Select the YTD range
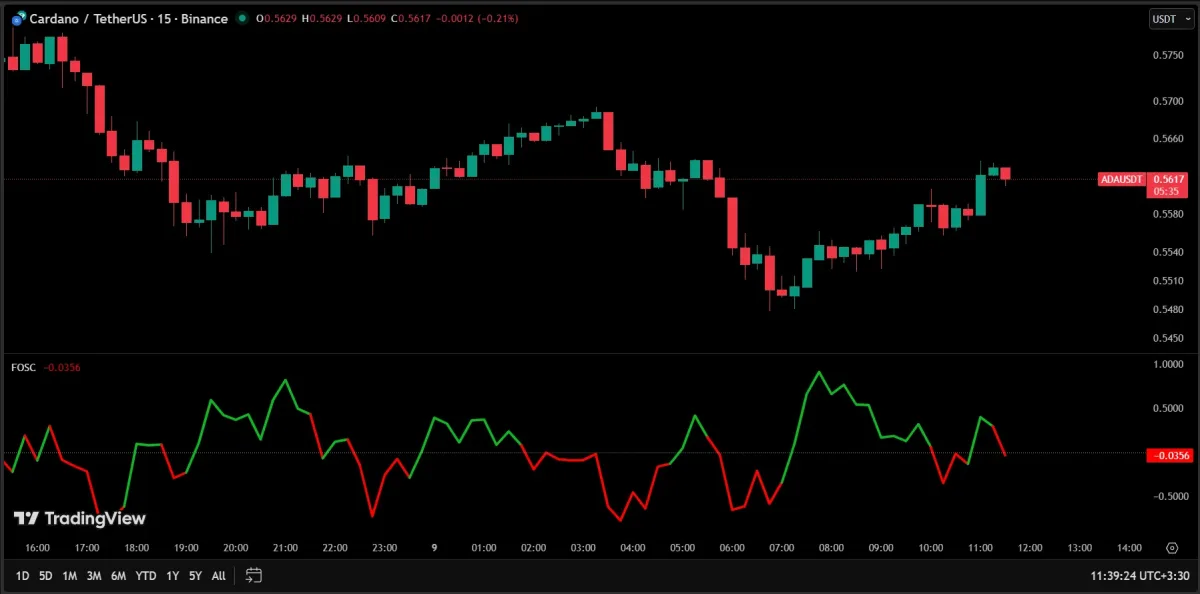Screen dimensions: 1200x594 [146, 576]
